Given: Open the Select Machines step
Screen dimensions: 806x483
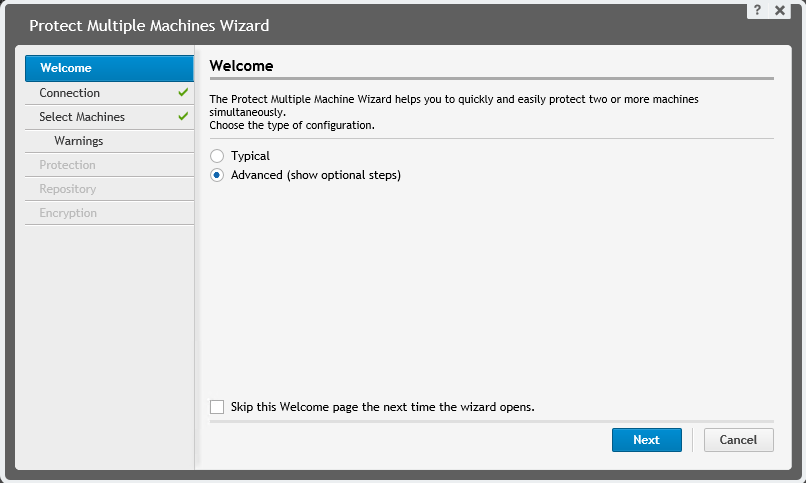Looking at the screenshot, I should click(82, 117).
